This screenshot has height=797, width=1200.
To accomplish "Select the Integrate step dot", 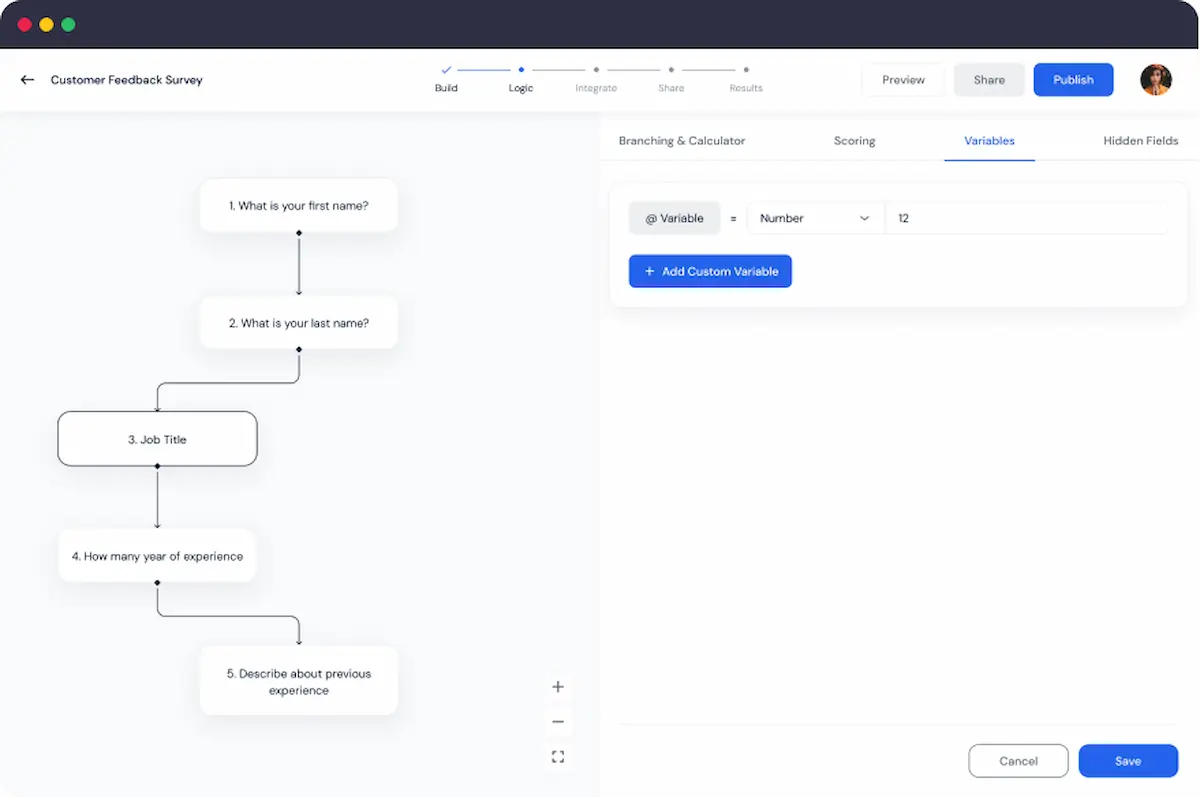I will 596,71.
